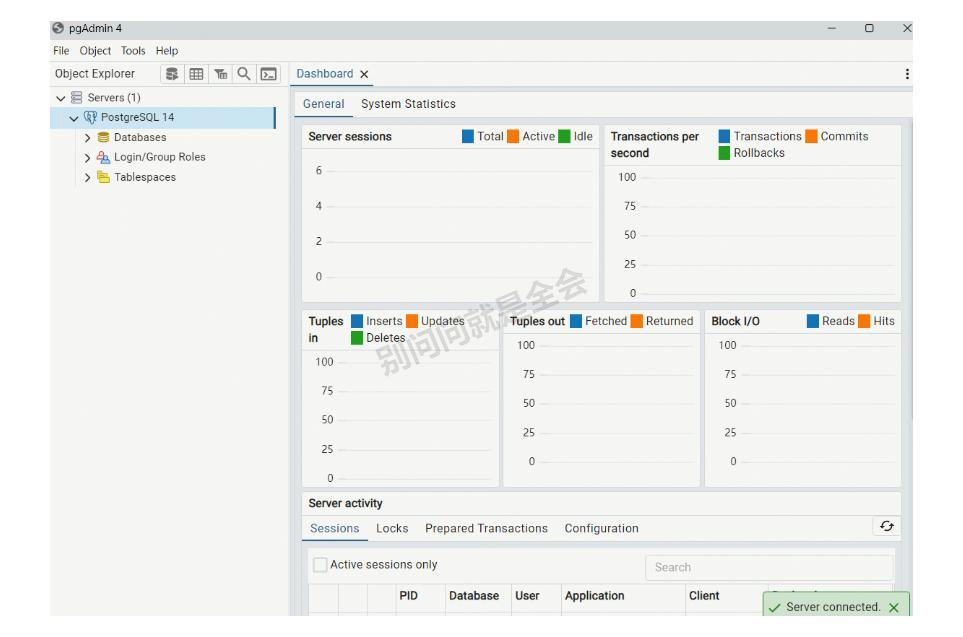Click the blue Fetched legend swatch
The image size is (963, 637).
[575, 321]
